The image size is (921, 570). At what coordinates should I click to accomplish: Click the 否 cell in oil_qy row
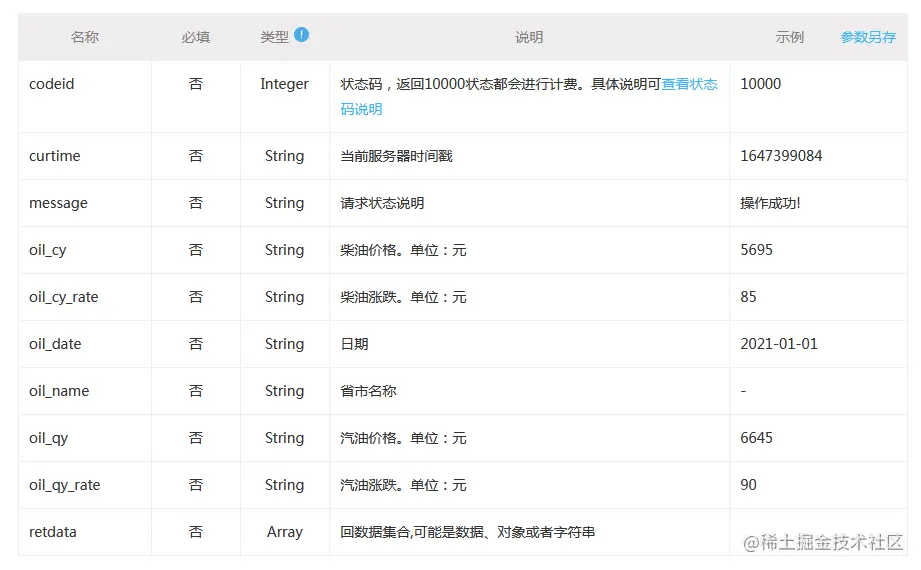click(196, 438)
